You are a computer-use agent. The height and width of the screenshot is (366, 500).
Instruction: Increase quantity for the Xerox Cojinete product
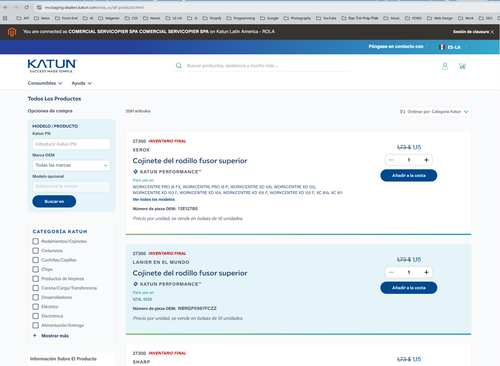tap(426, 160)
